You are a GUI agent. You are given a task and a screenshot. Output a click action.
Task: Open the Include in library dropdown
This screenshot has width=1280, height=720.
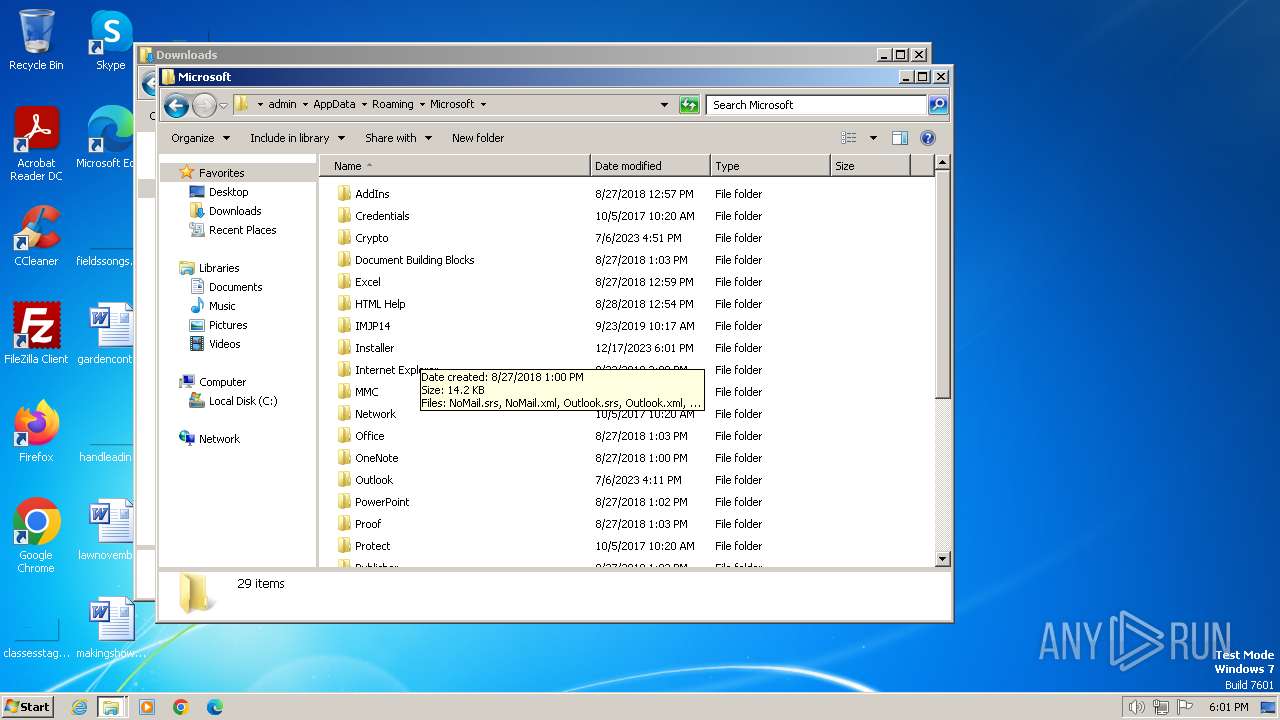297,138
